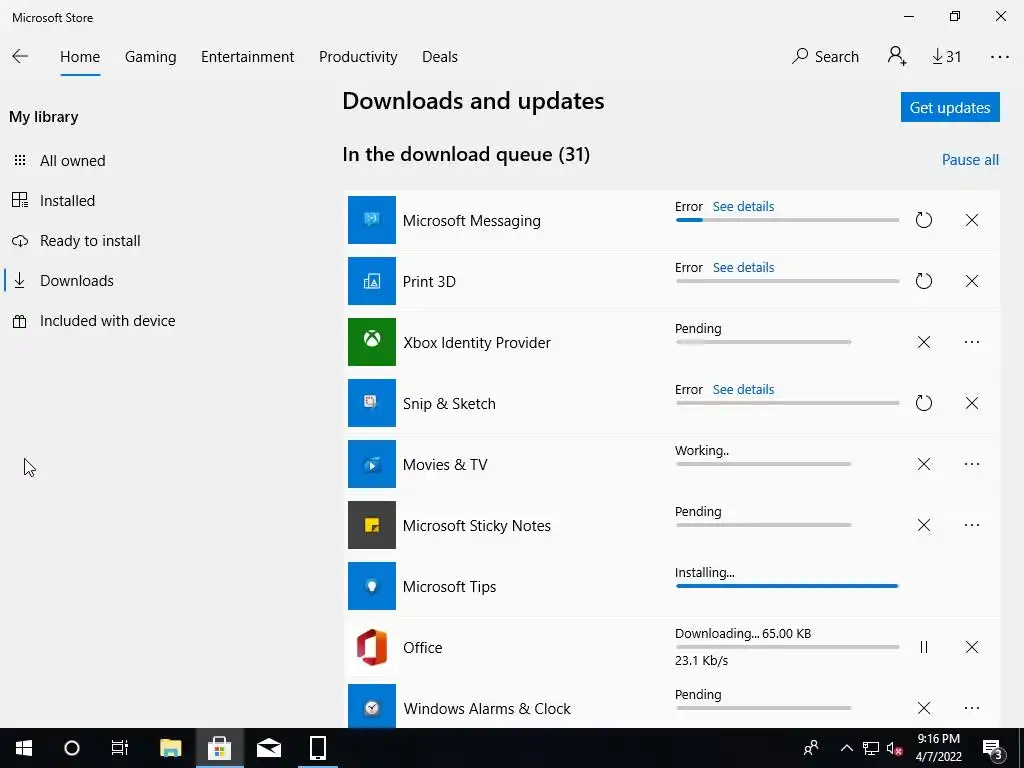Open File Explorer from the taskbar
This screenshot has height=768, width=1024.
(170, 748)
